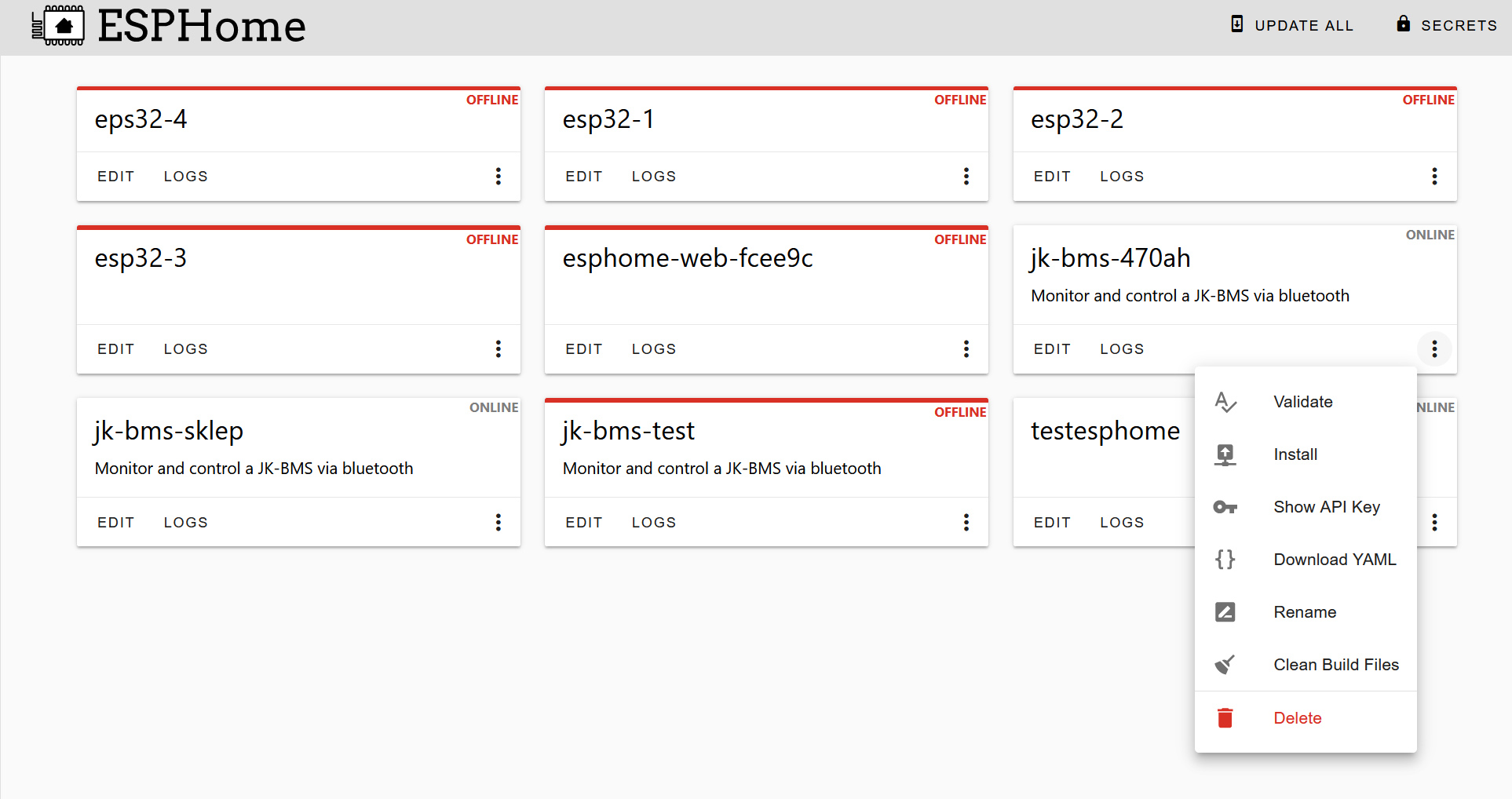Click the ESPHome logo icon
Viewport: 1512px width, 799px height.
coord(58,26)
